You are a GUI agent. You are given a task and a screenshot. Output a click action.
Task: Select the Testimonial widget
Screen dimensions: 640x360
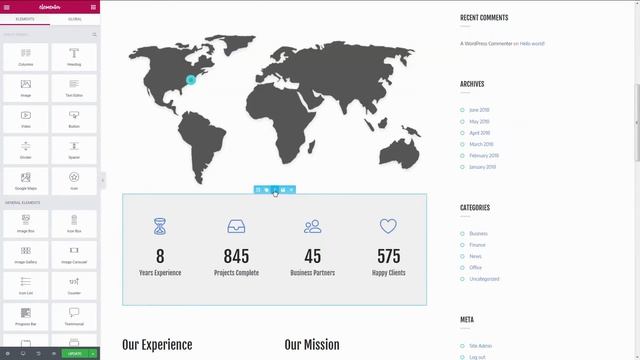(x=74, y=317)
